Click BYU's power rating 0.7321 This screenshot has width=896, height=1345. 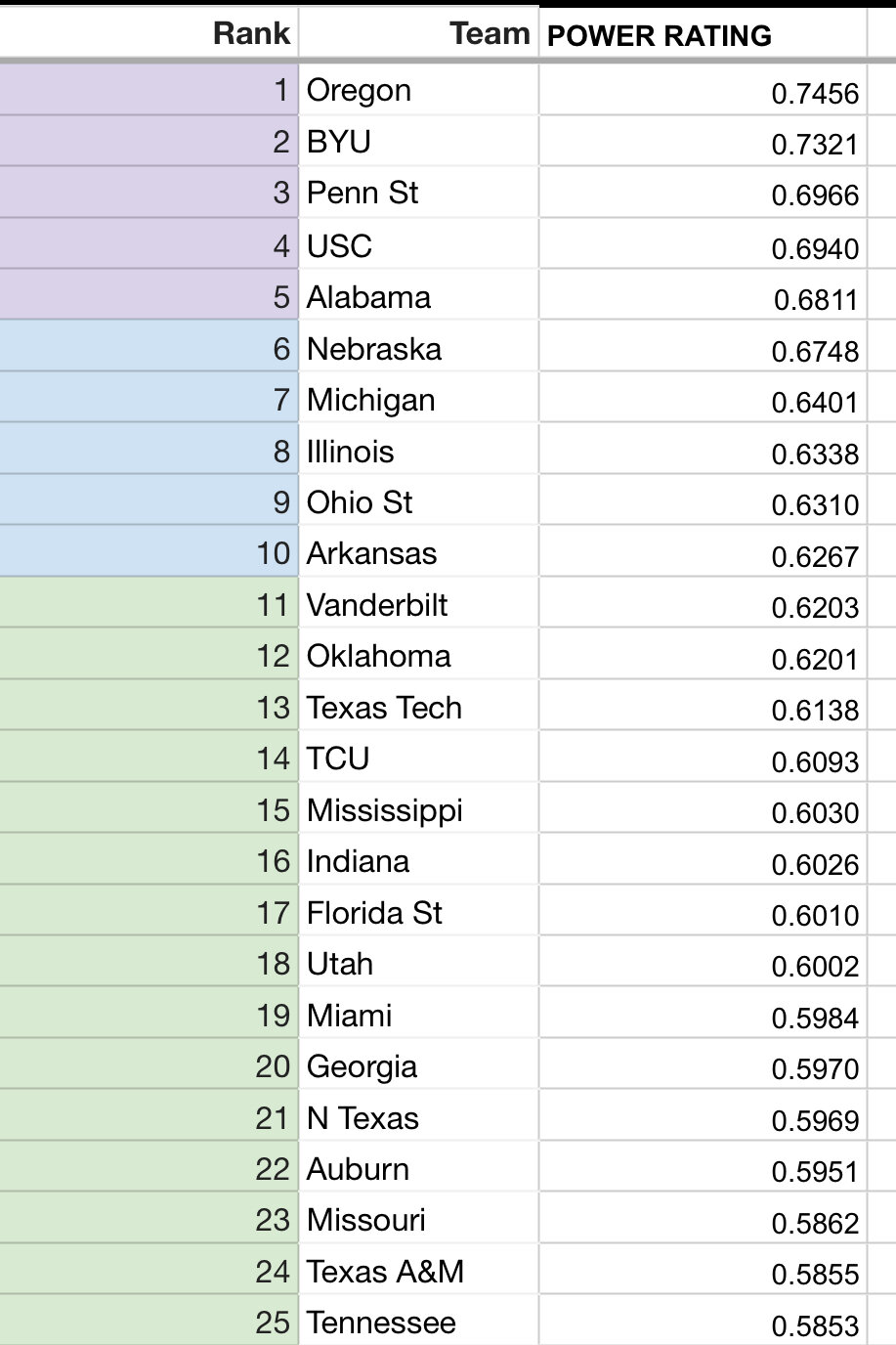click(x=703, y=143)
